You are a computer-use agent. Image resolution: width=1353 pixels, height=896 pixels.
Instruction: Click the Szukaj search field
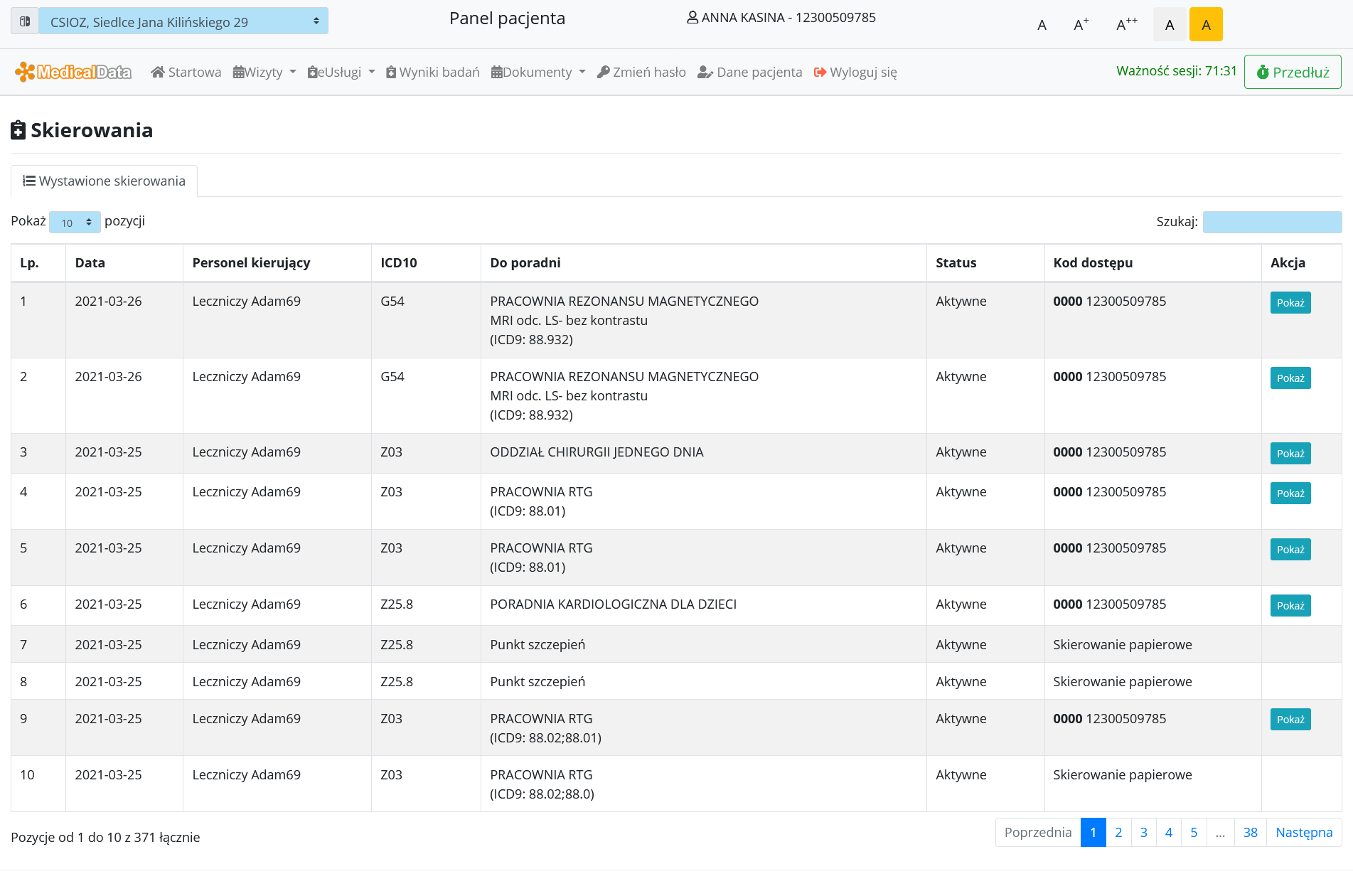(1271, 222)
